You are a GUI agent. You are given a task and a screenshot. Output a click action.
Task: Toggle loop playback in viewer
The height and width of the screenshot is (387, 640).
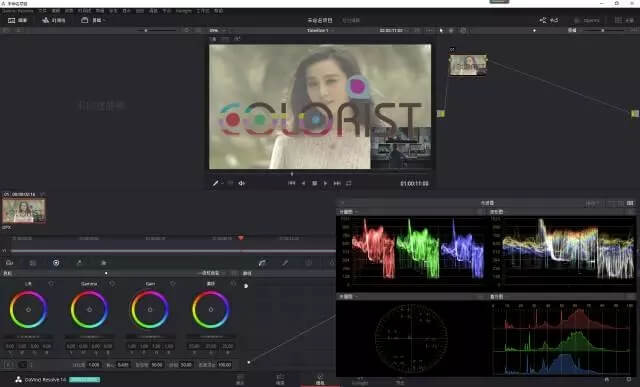click(x=349, y=183)
